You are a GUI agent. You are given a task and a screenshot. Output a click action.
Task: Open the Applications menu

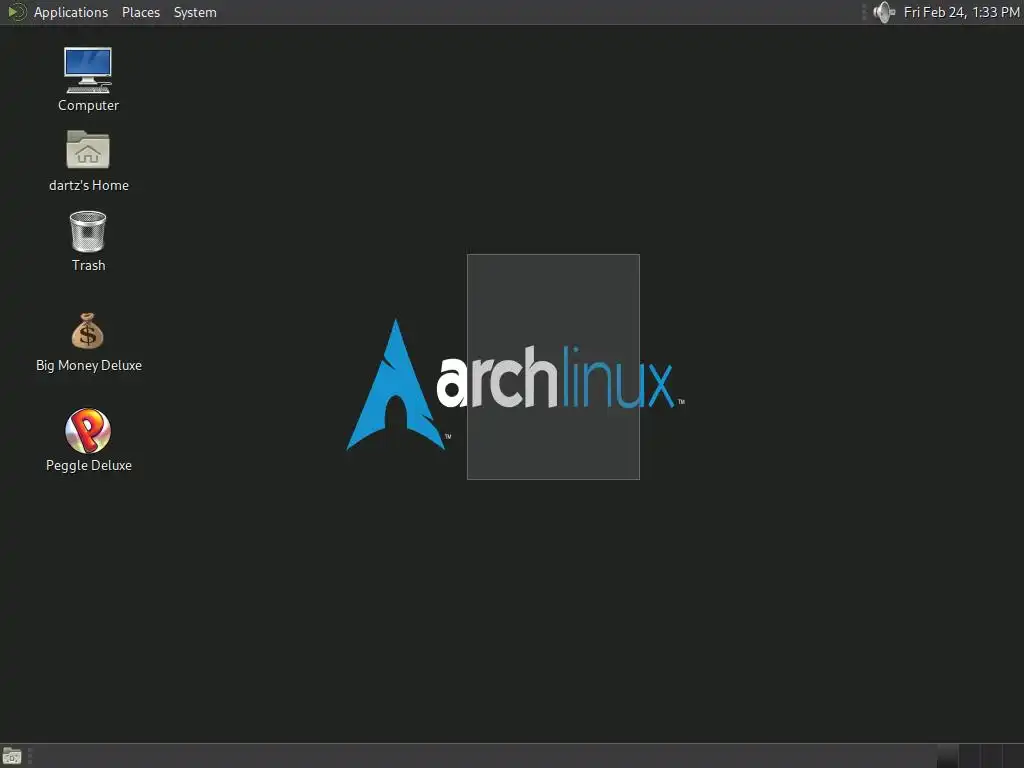[x=71, y=12]
